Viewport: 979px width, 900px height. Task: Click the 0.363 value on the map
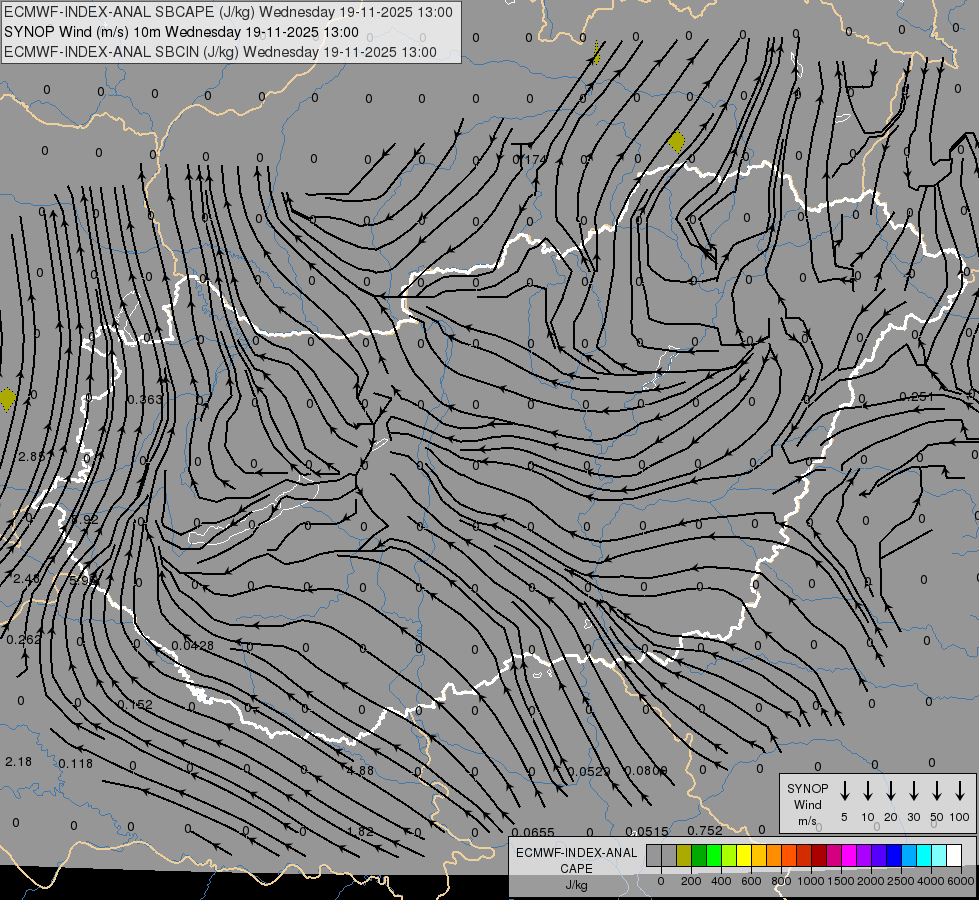[144, 399]
